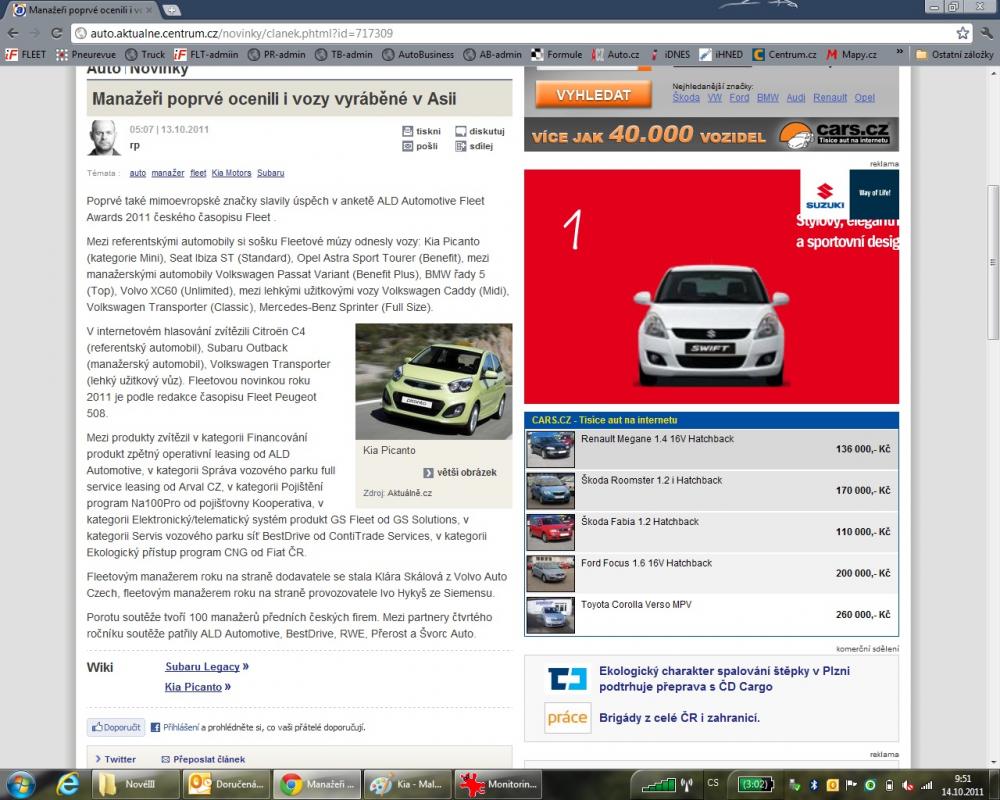The width and height of the screenshot is (1000, 800).
Task: Open the Subaru topic tag
Action: pyautogui.click(x=270, y=173)
